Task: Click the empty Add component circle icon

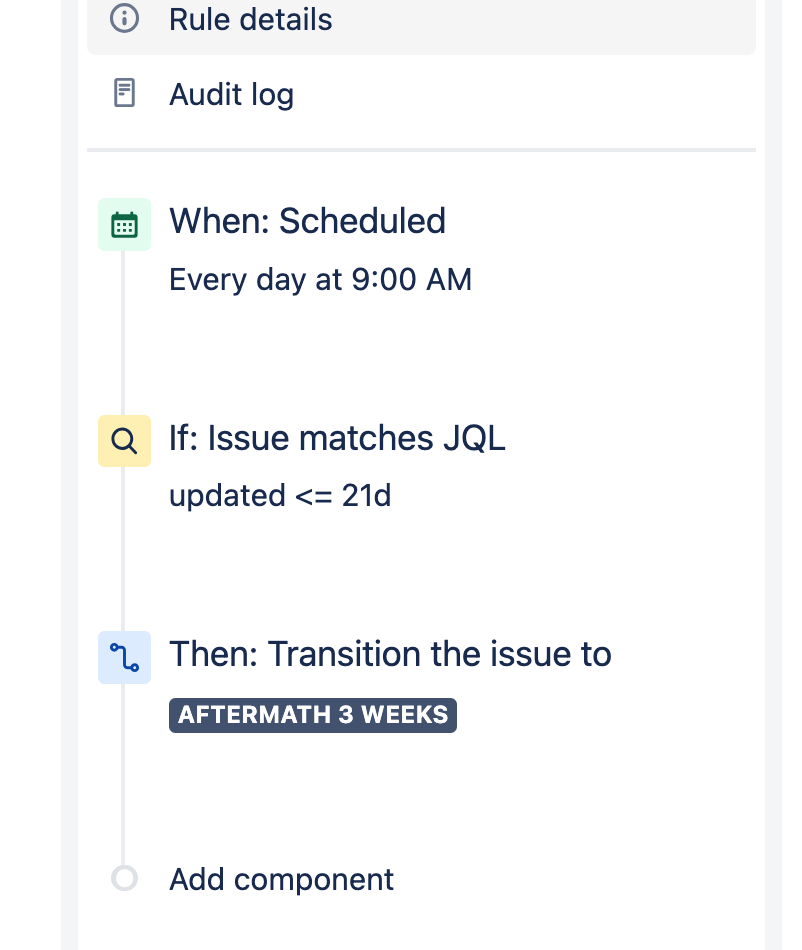Action: (124, 878)
